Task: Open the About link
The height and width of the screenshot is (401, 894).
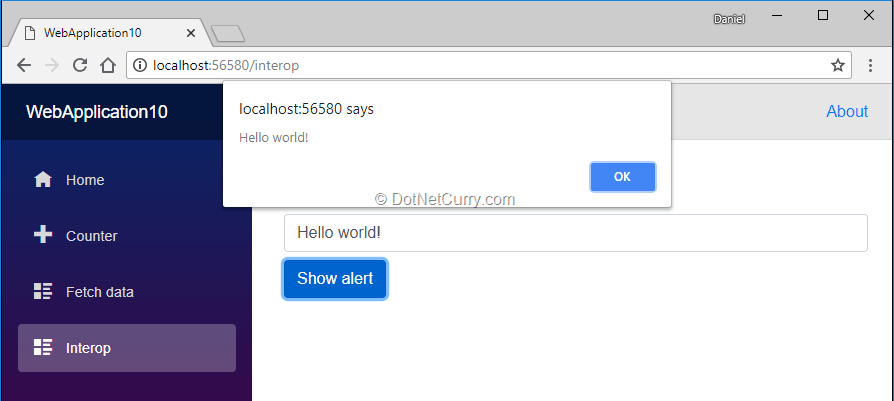Action: [847, 111]
